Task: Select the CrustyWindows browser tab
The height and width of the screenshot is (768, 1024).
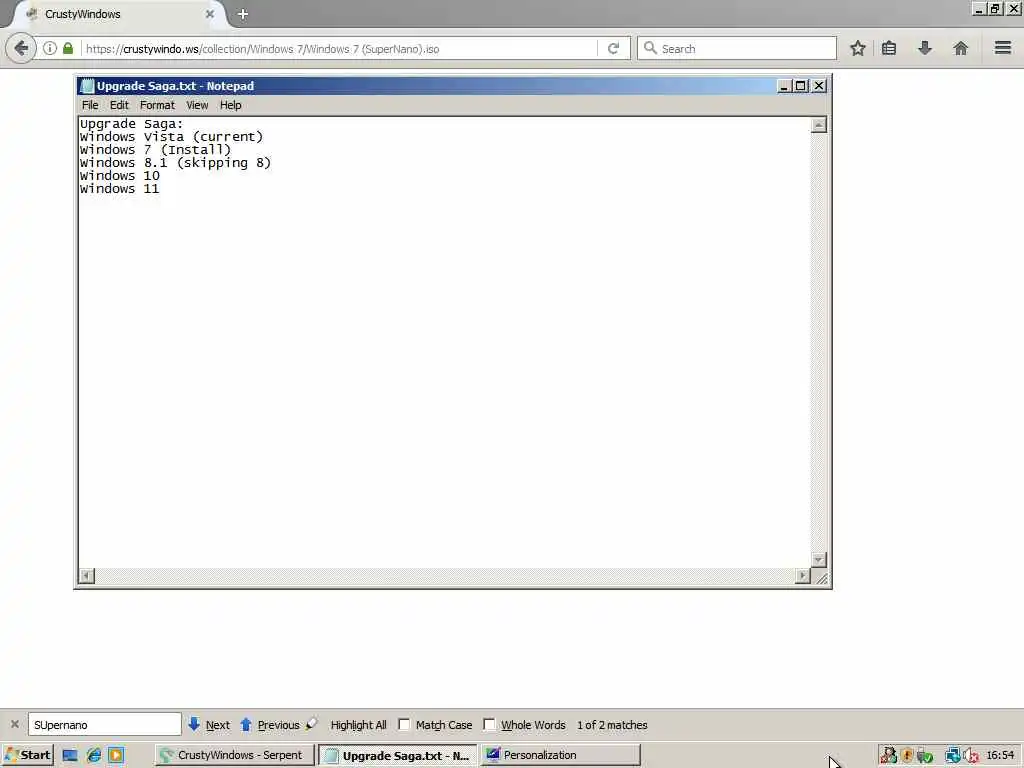Action: click(x=118, y=14)
